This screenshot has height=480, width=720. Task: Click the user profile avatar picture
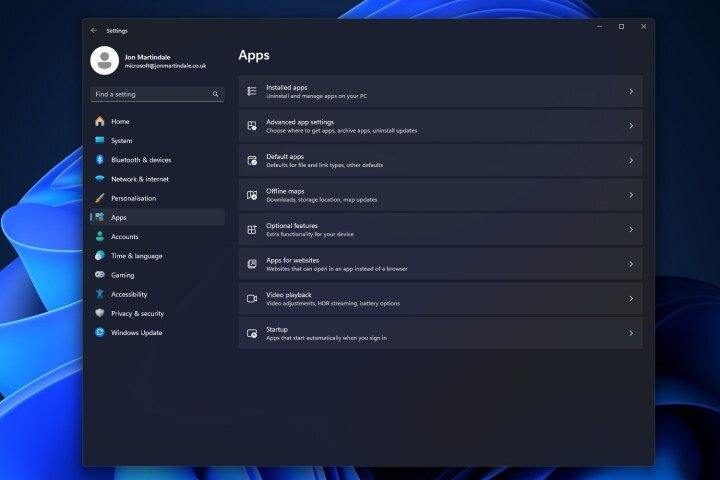pyautogui.click(x=105, y=60)
